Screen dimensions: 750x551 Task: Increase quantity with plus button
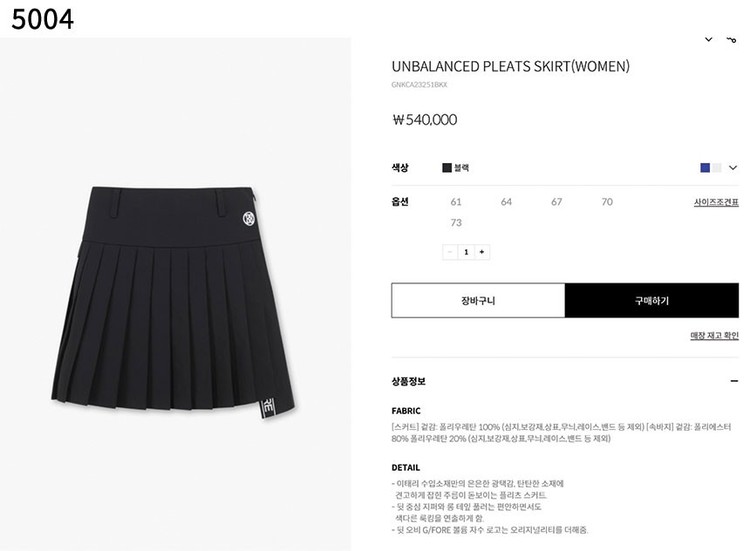482,252
